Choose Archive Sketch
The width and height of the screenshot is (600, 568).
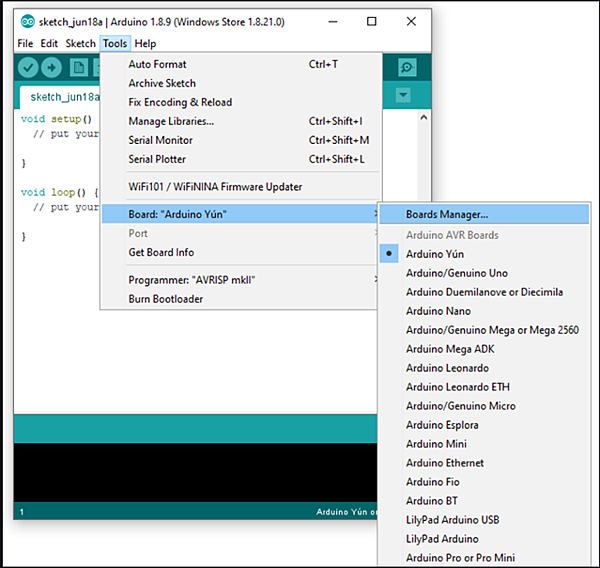pyautogui.click(x=240, y=83)
